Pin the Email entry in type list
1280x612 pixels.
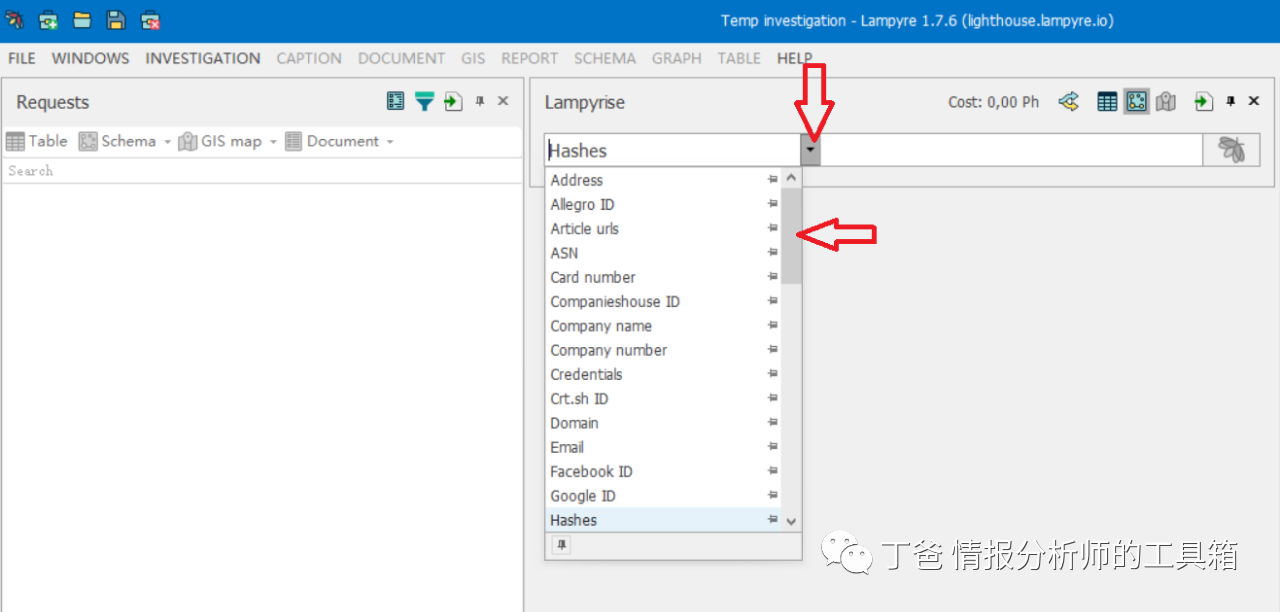(772, 447)
